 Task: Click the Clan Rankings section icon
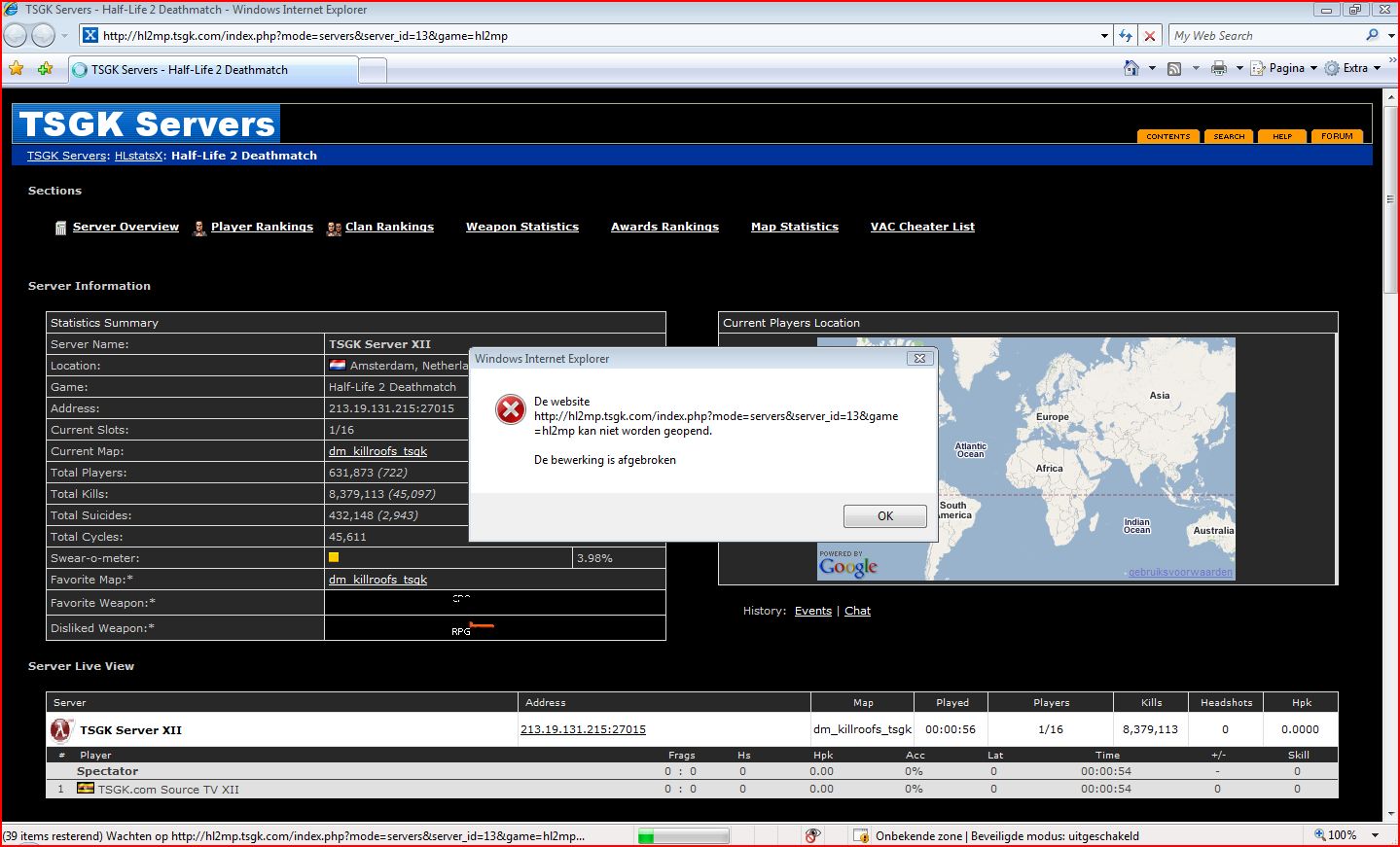click(x=334, y=228)
